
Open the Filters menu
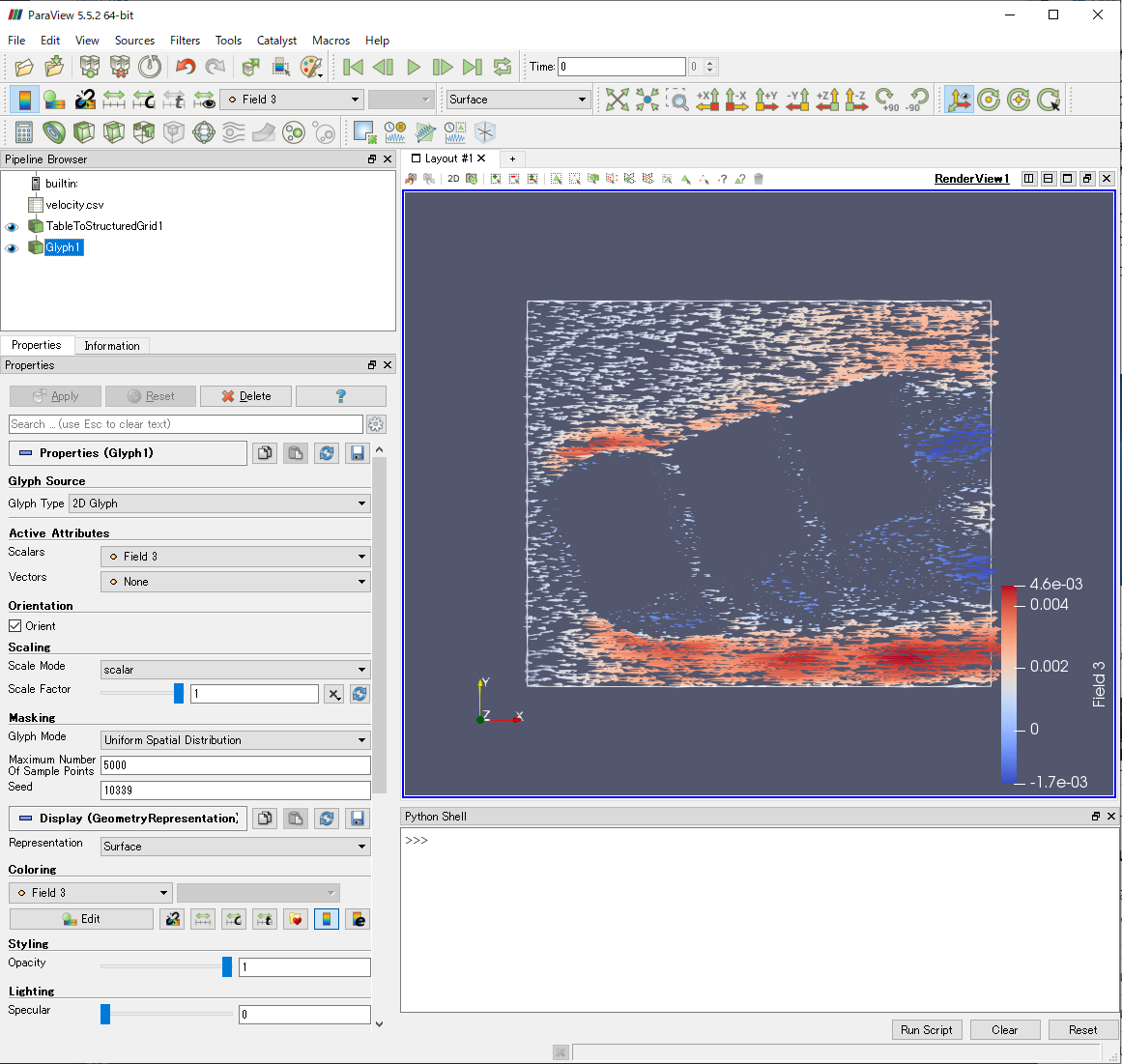coord(185,41)
